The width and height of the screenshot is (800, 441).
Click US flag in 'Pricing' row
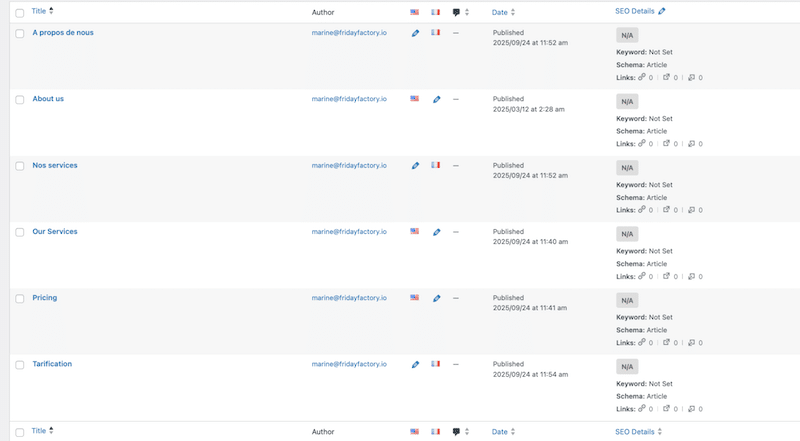414,297
